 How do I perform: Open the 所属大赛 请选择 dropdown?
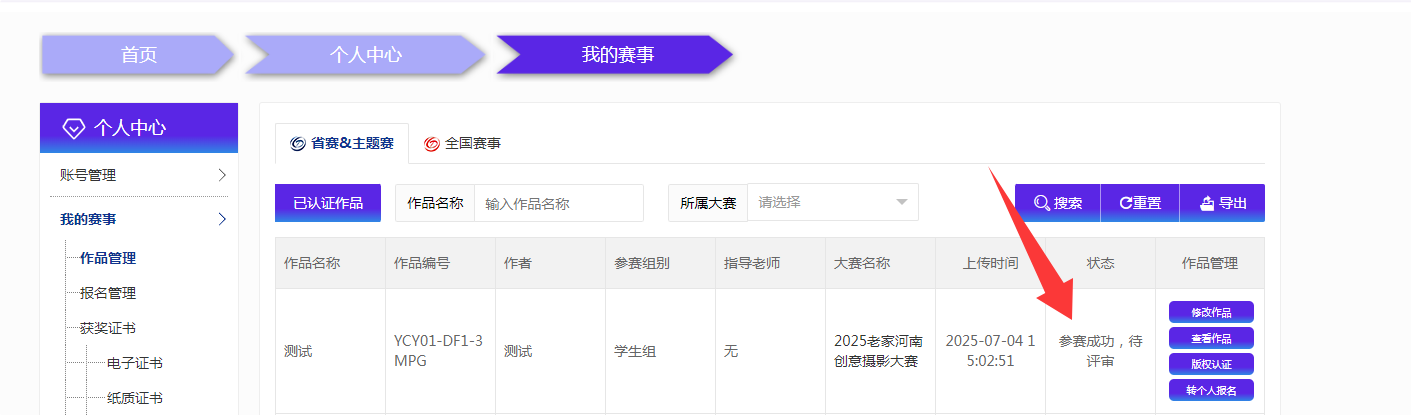tap(833, 202)
